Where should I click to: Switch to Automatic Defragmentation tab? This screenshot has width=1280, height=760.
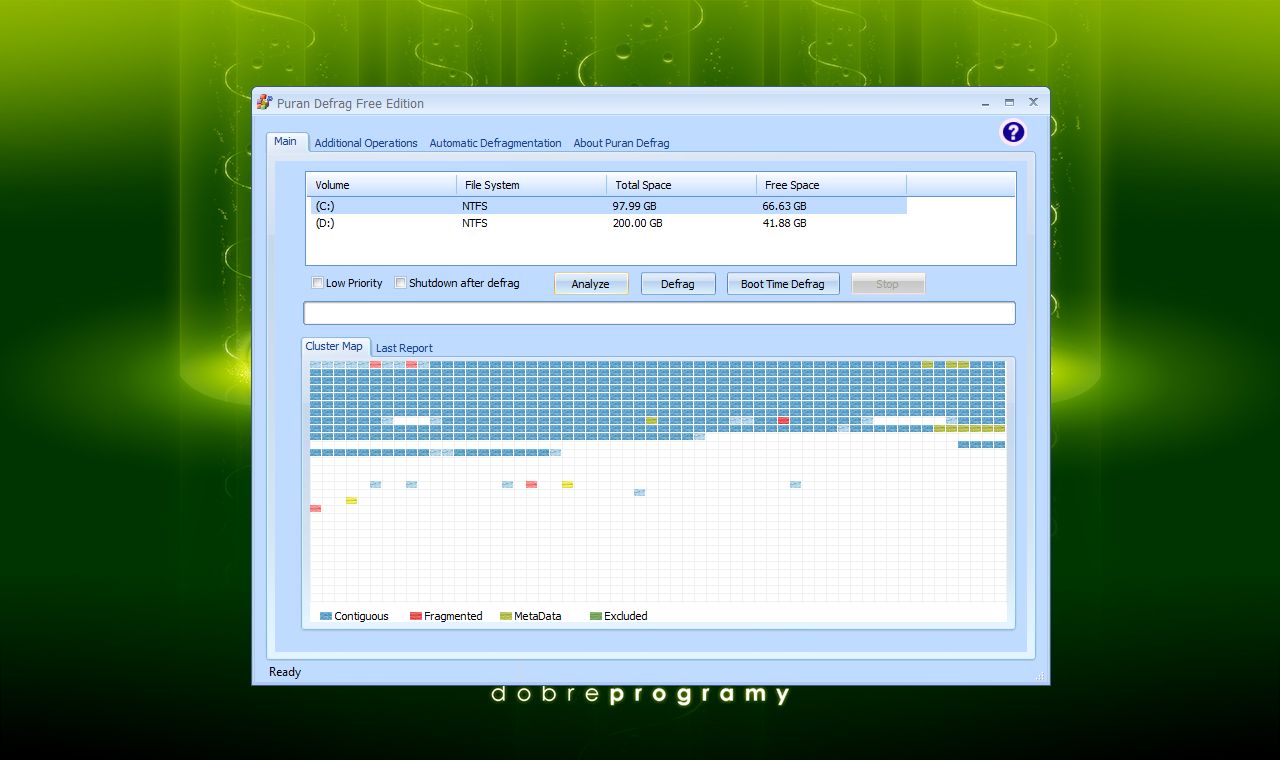tap(495, 143)
